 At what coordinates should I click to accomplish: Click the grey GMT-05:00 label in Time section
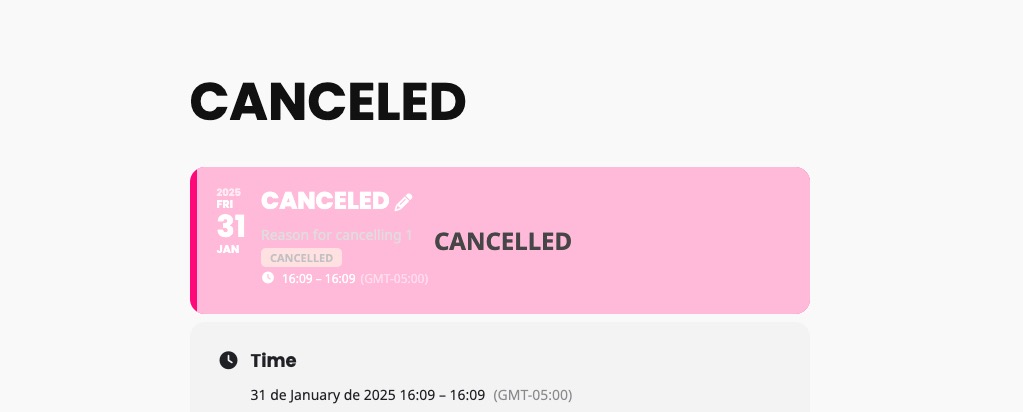click(x=532, y=395)
